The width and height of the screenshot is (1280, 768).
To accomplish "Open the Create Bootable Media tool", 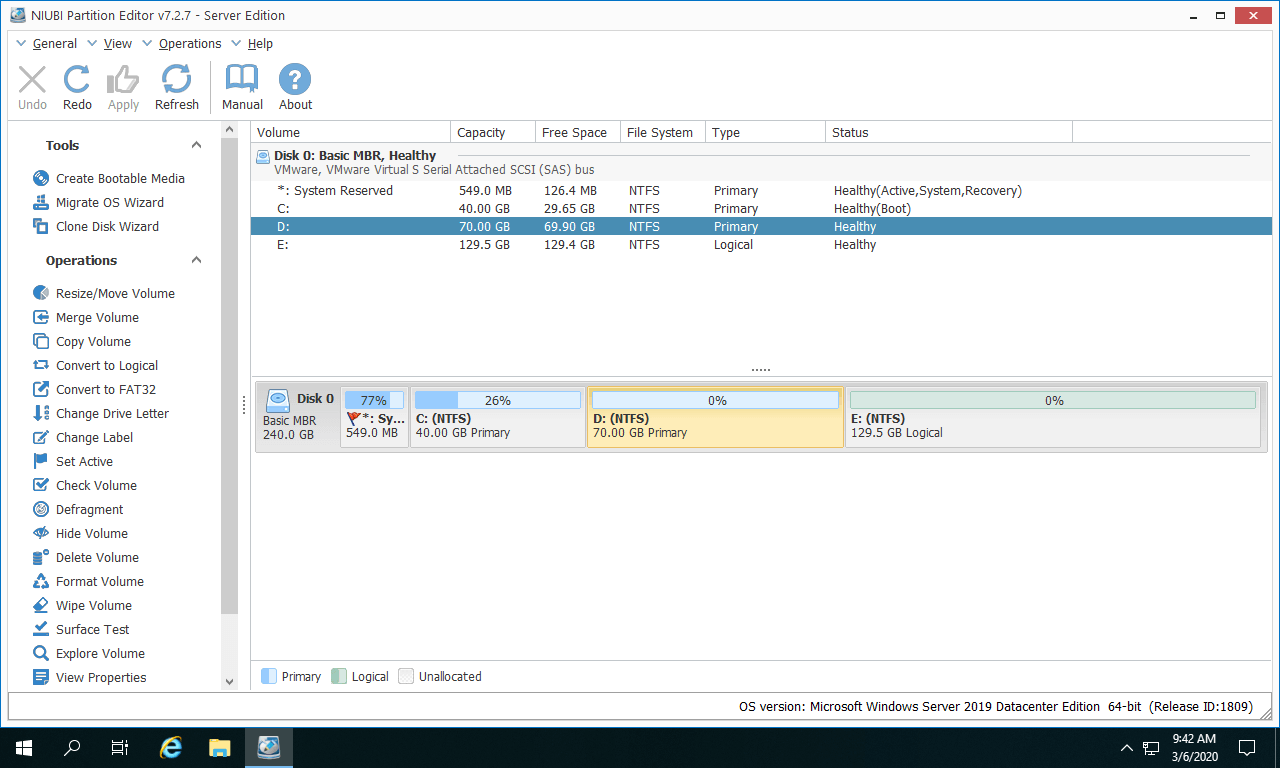I will [x=120, y=178].
